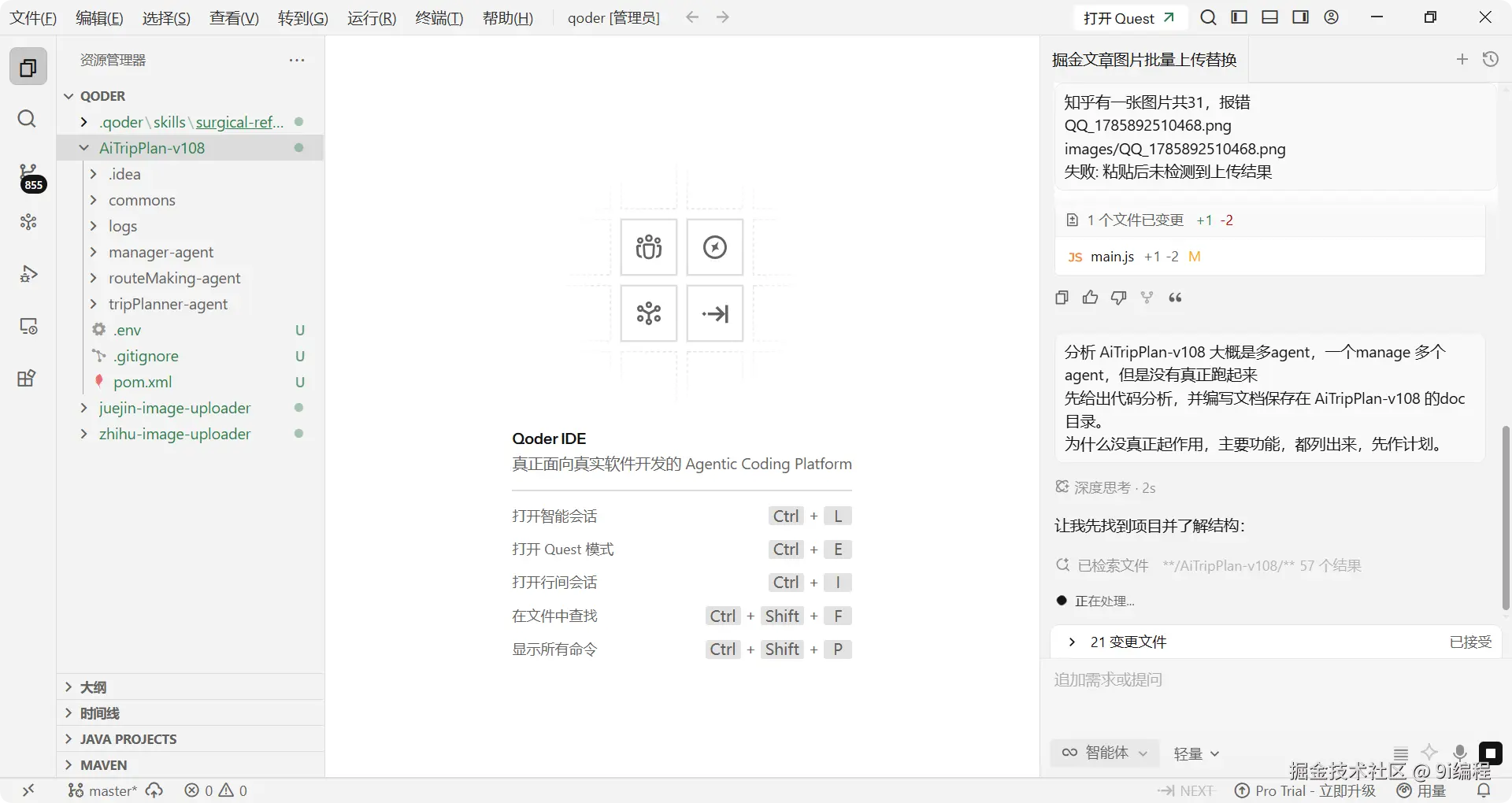Image resolution: width=1512 pixels, height=803 pixels.
Task: Open the 智能体 mode dropdown
Action: click(1104, 753)
